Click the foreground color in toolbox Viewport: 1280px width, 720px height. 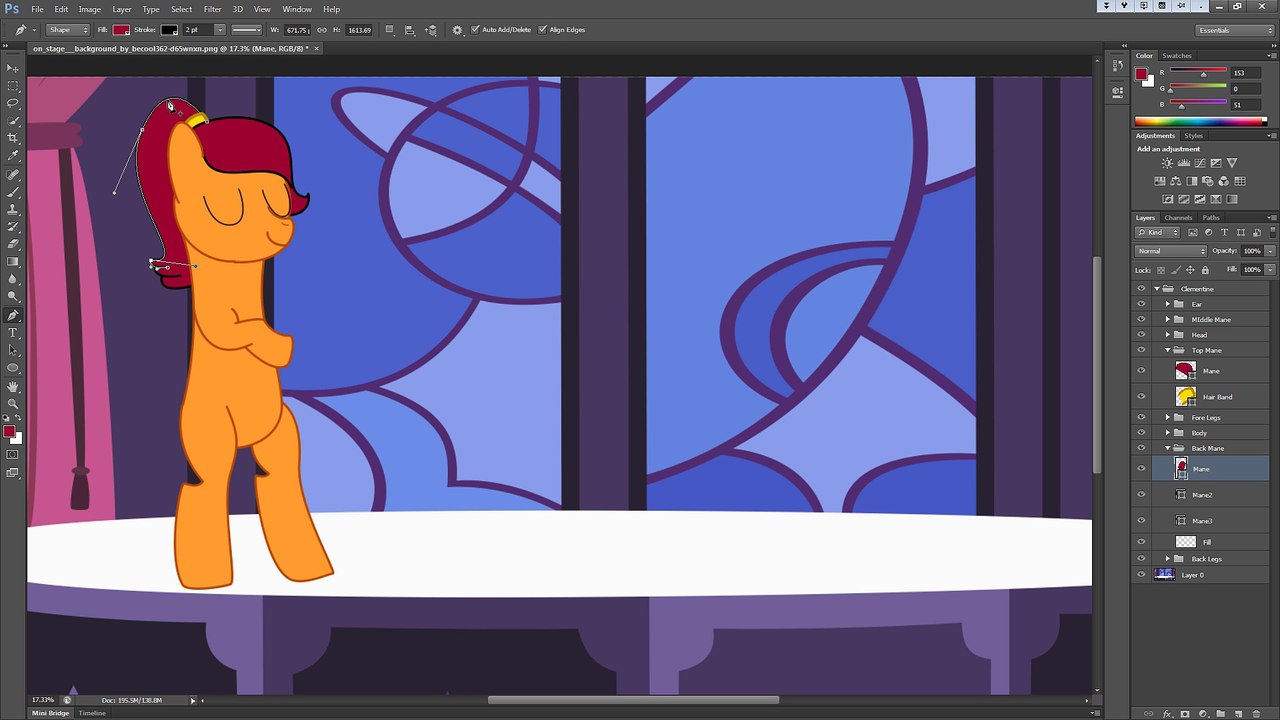tap(9, 432)
